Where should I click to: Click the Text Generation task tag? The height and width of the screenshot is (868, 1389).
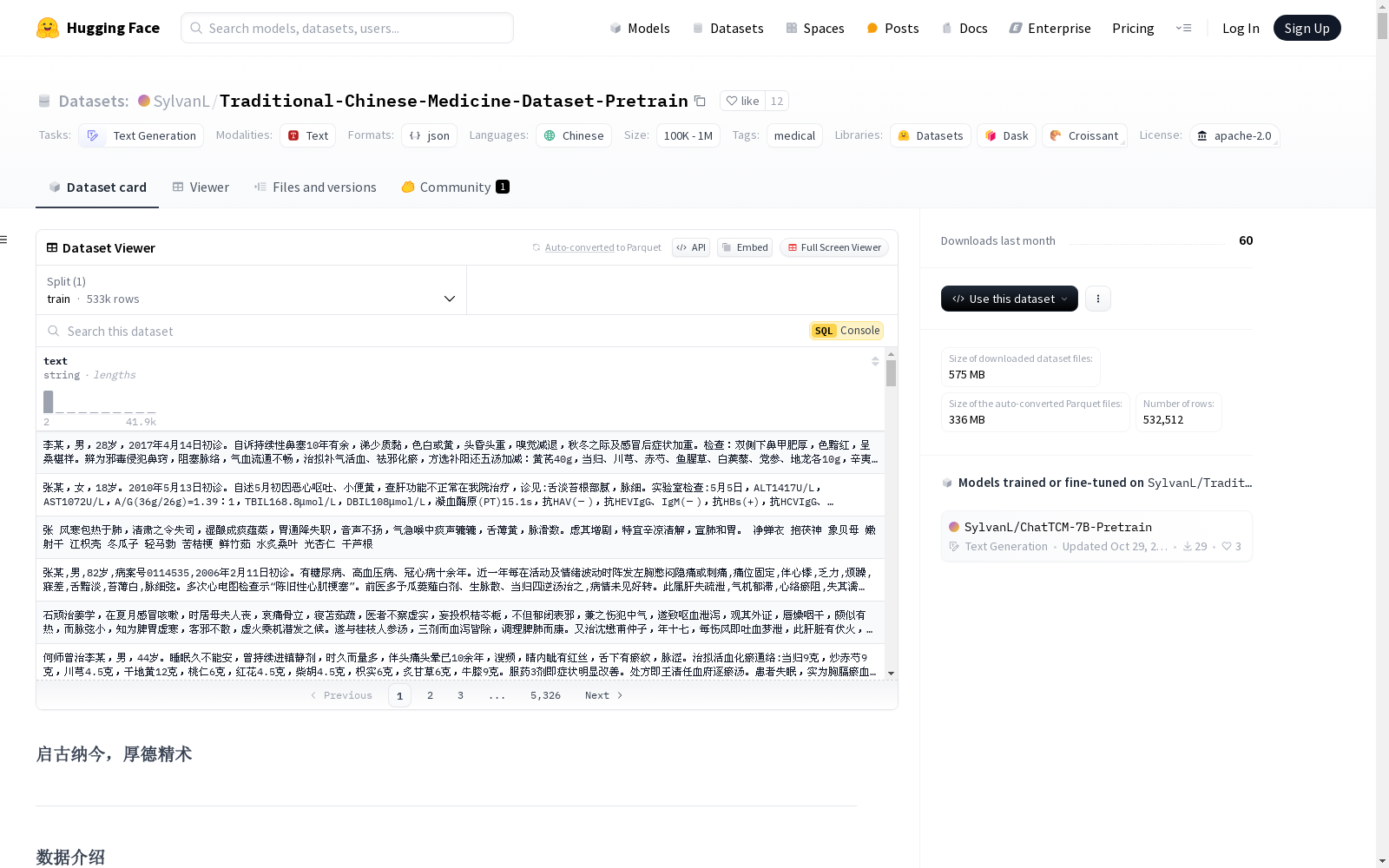point(142,135)
